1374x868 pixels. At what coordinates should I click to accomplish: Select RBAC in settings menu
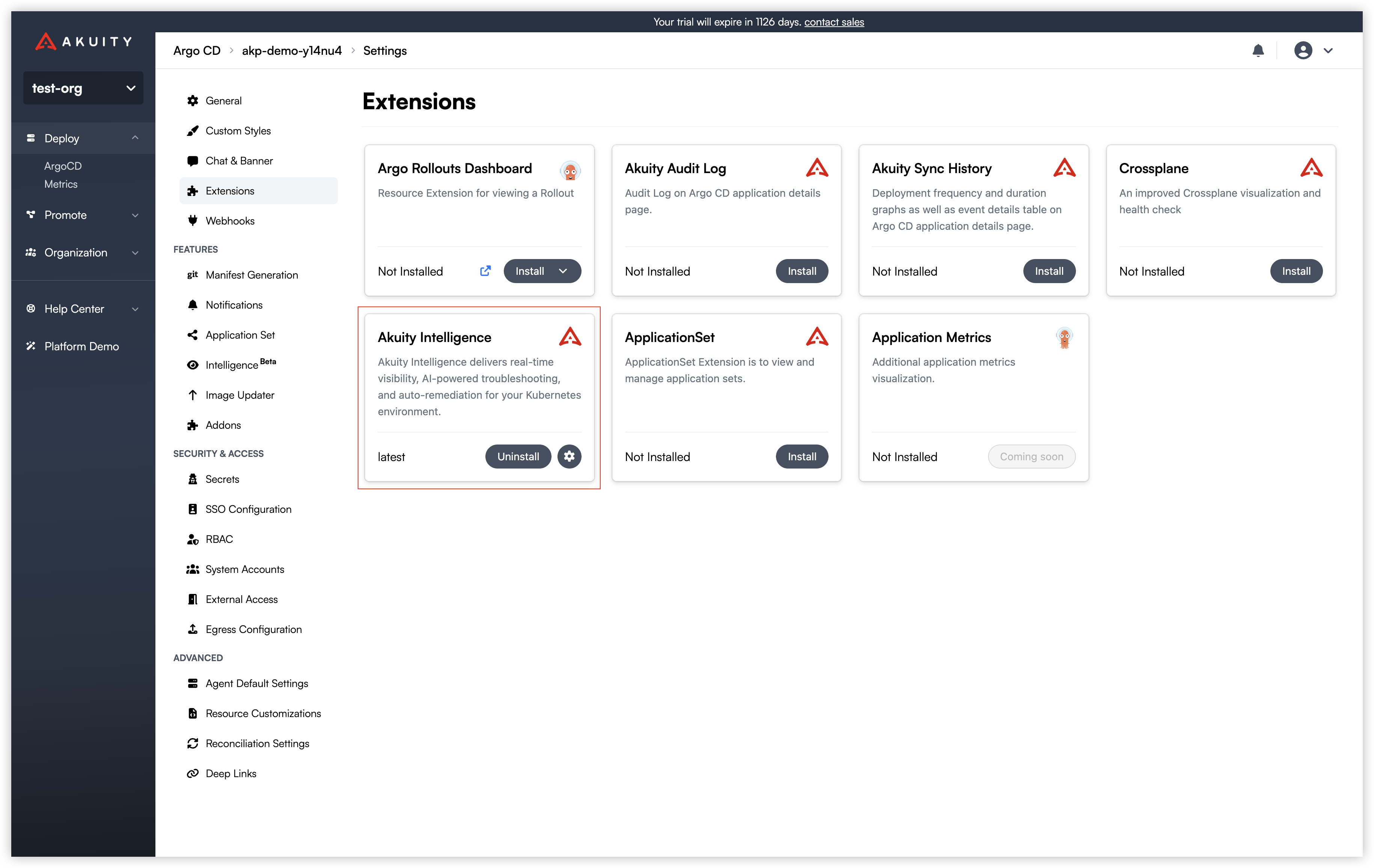point(219,539)
